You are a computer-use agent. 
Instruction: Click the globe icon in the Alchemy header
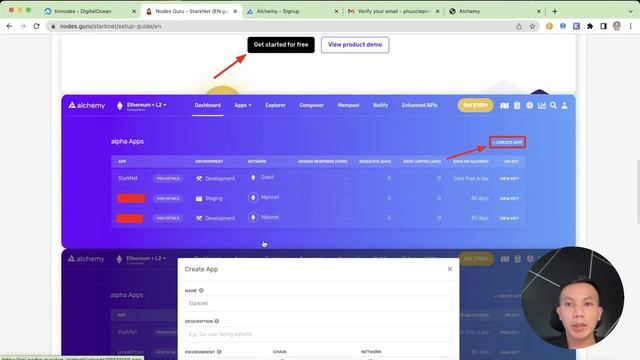(529, 105)
